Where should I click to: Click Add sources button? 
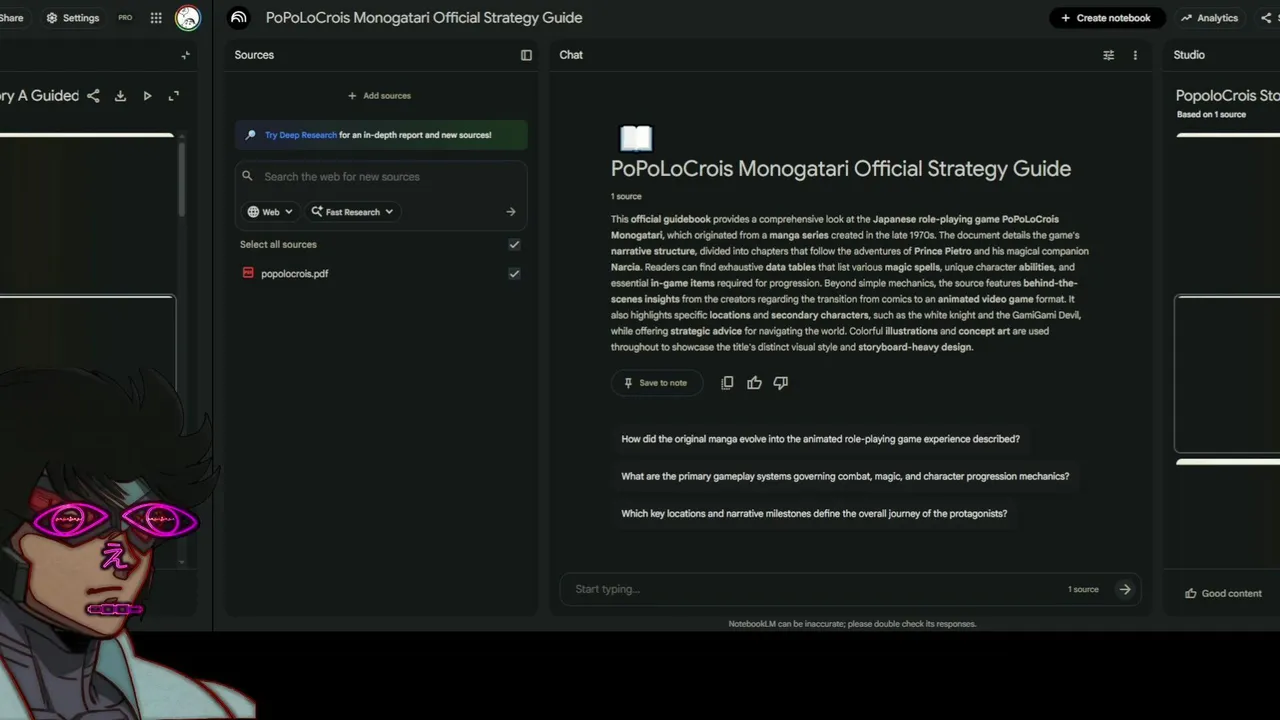click(x=379, y=96)
